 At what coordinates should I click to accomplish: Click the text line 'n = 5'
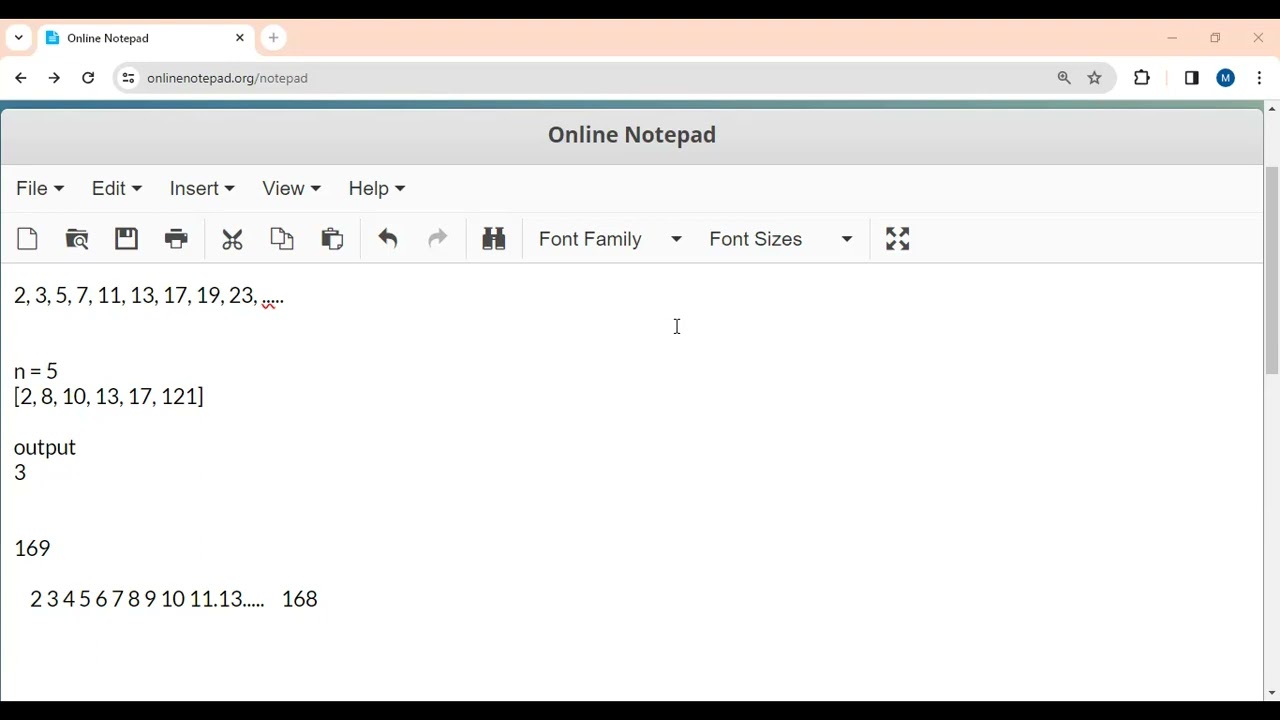pos(36,371)
